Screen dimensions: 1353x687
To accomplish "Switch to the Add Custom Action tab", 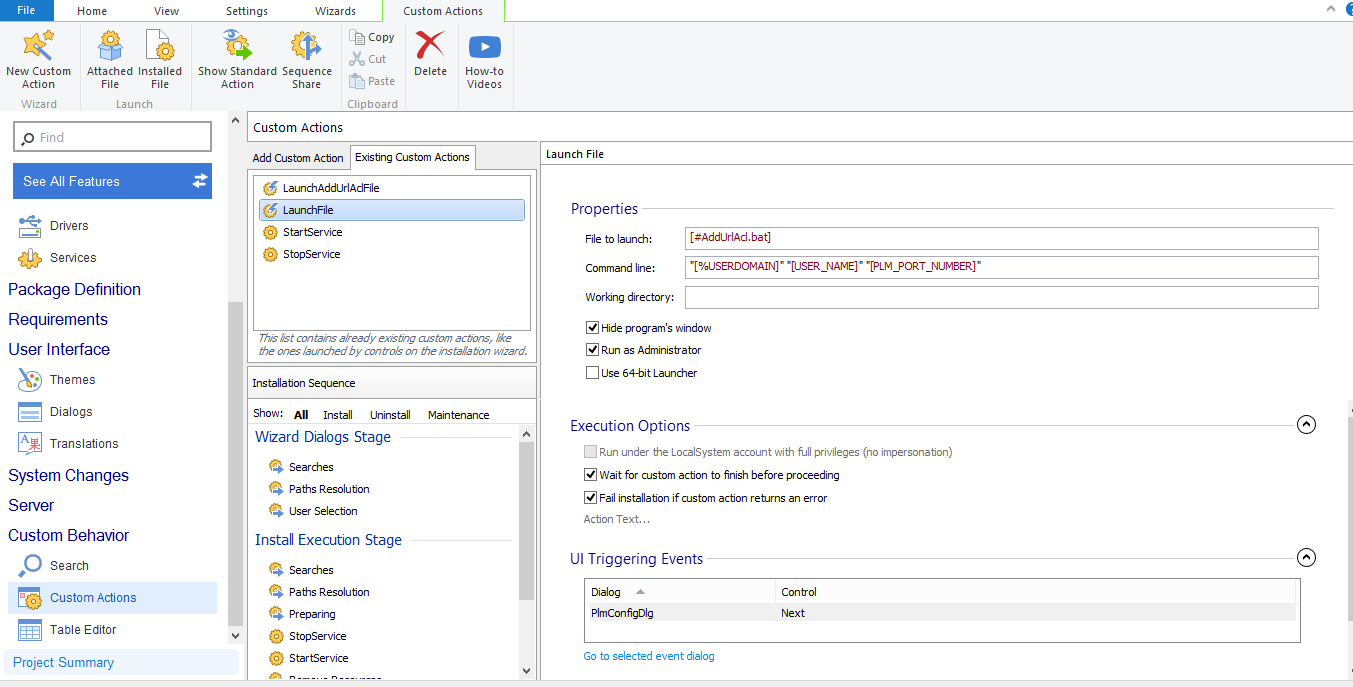I will pyautogui.click(x=298, y=158).
